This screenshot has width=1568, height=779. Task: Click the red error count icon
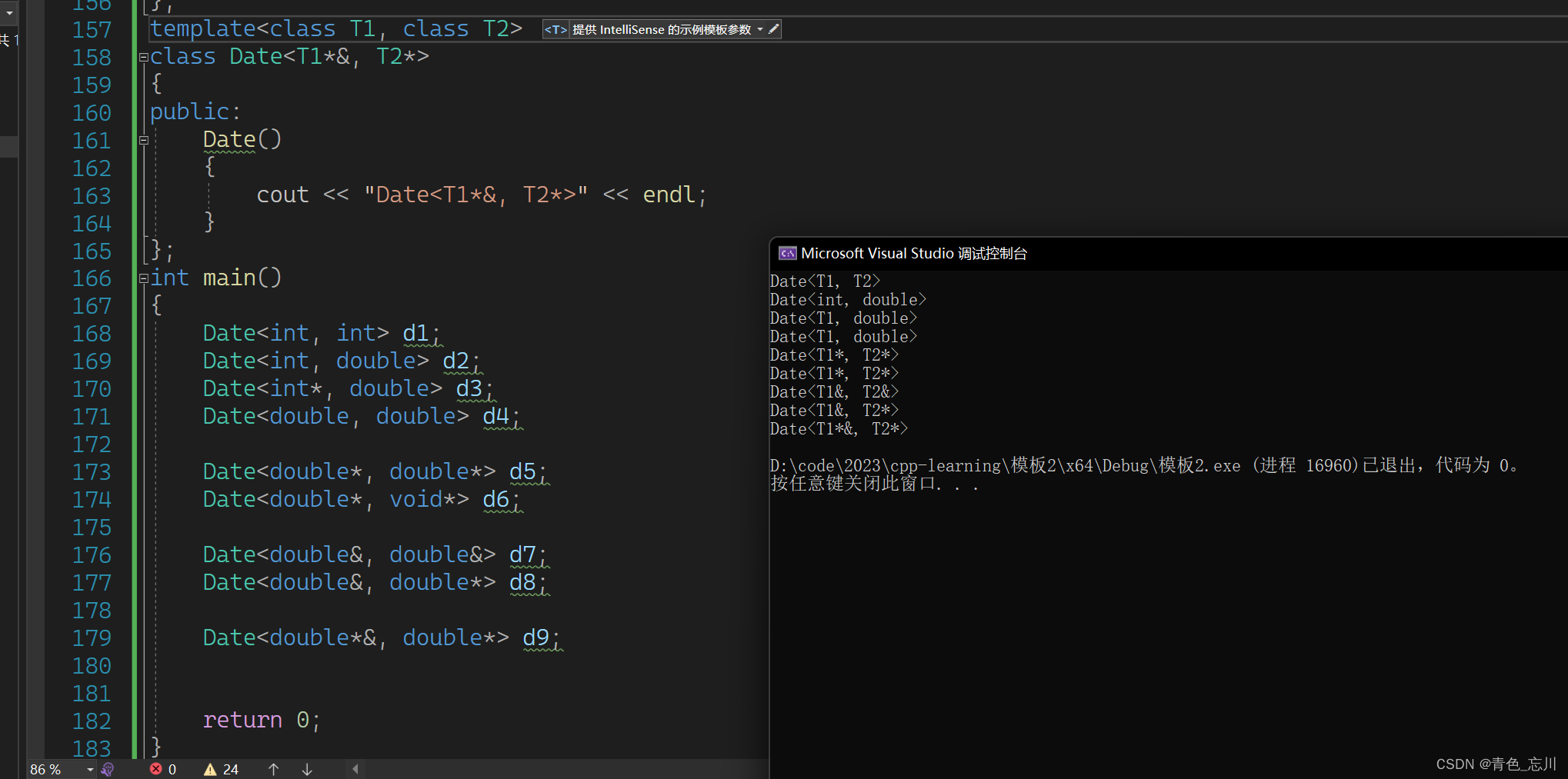(x=156, y=769)
